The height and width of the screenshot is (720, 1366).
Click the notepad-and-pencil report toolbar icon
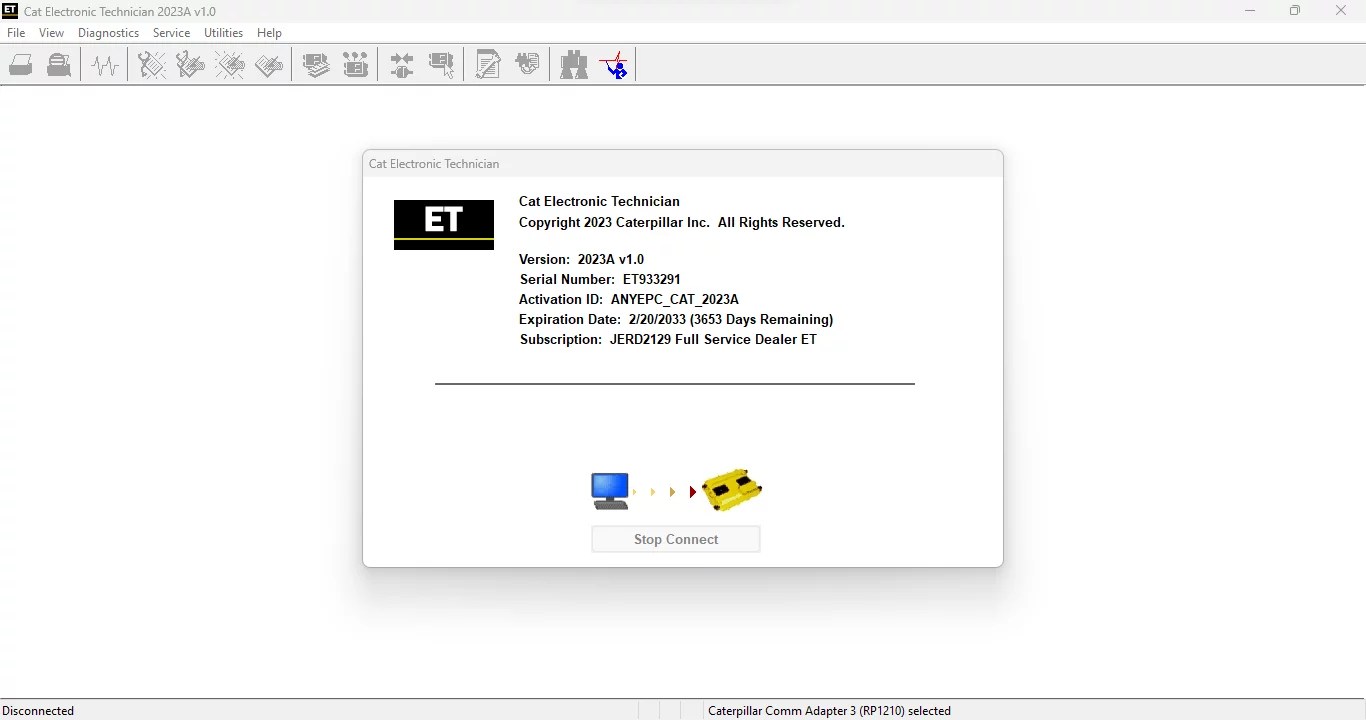488,64
